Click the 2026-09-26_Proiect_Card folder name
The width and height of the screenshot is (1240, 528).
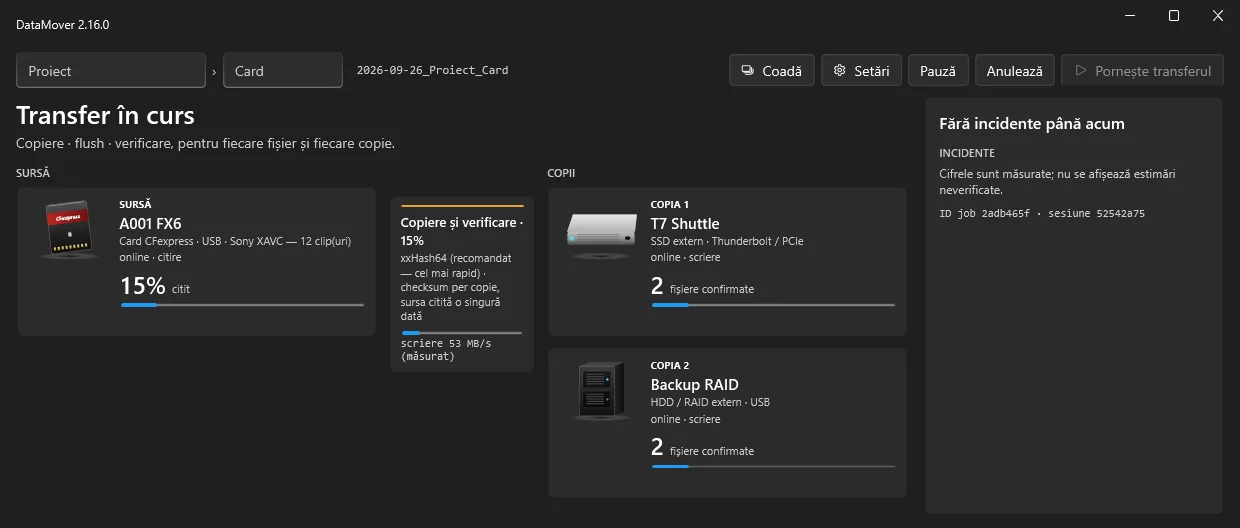tap(432, 71)
